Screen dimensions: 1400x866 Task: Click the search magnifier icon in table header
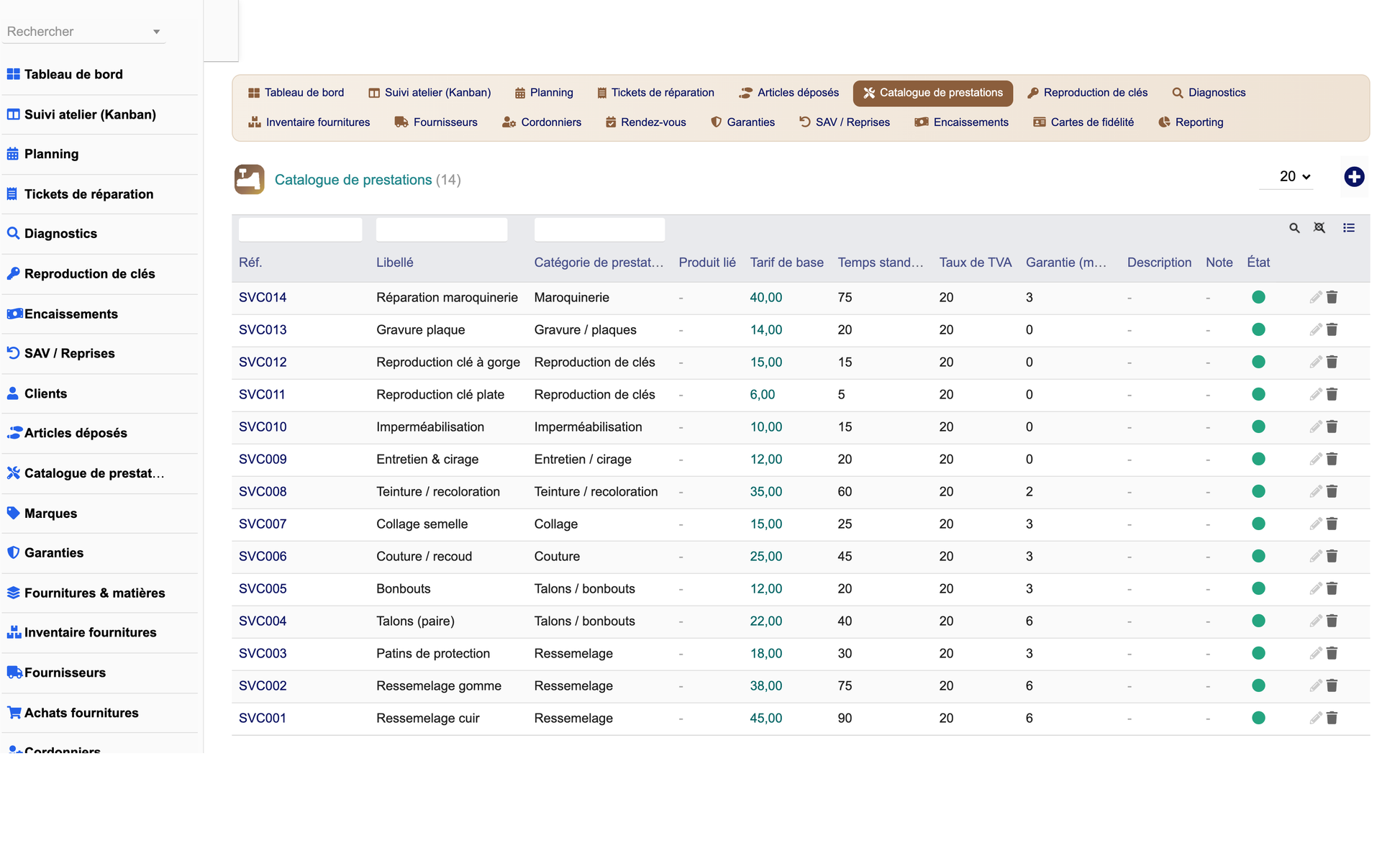click(1294, 228)
